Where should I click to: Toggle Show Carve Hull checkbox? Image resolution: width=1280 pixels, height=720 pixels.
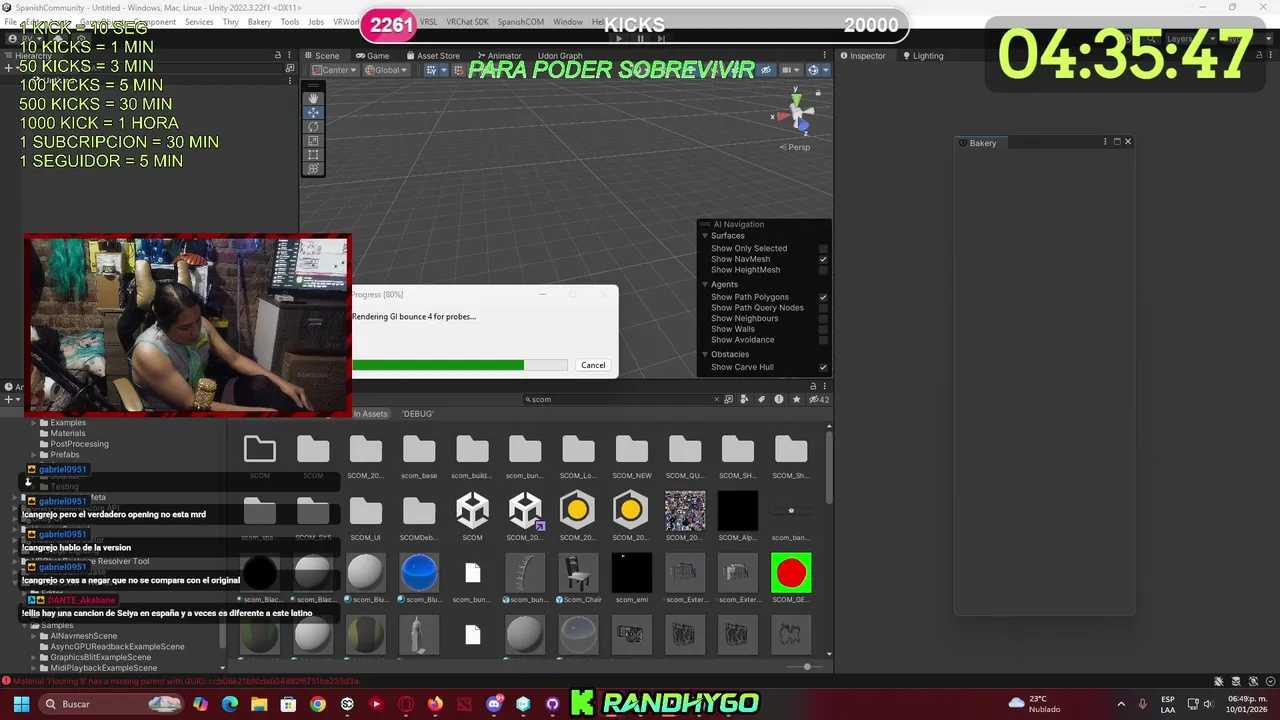(823, 367)
